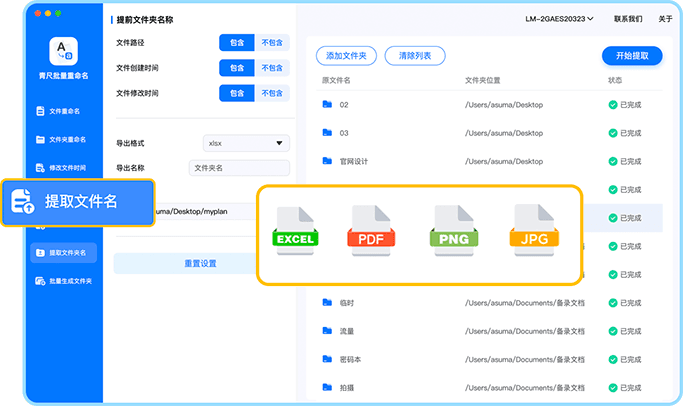The image size is (699, 406).
Task: Open the 导出格式 xlsx dropdown
Action: [245, 143]
